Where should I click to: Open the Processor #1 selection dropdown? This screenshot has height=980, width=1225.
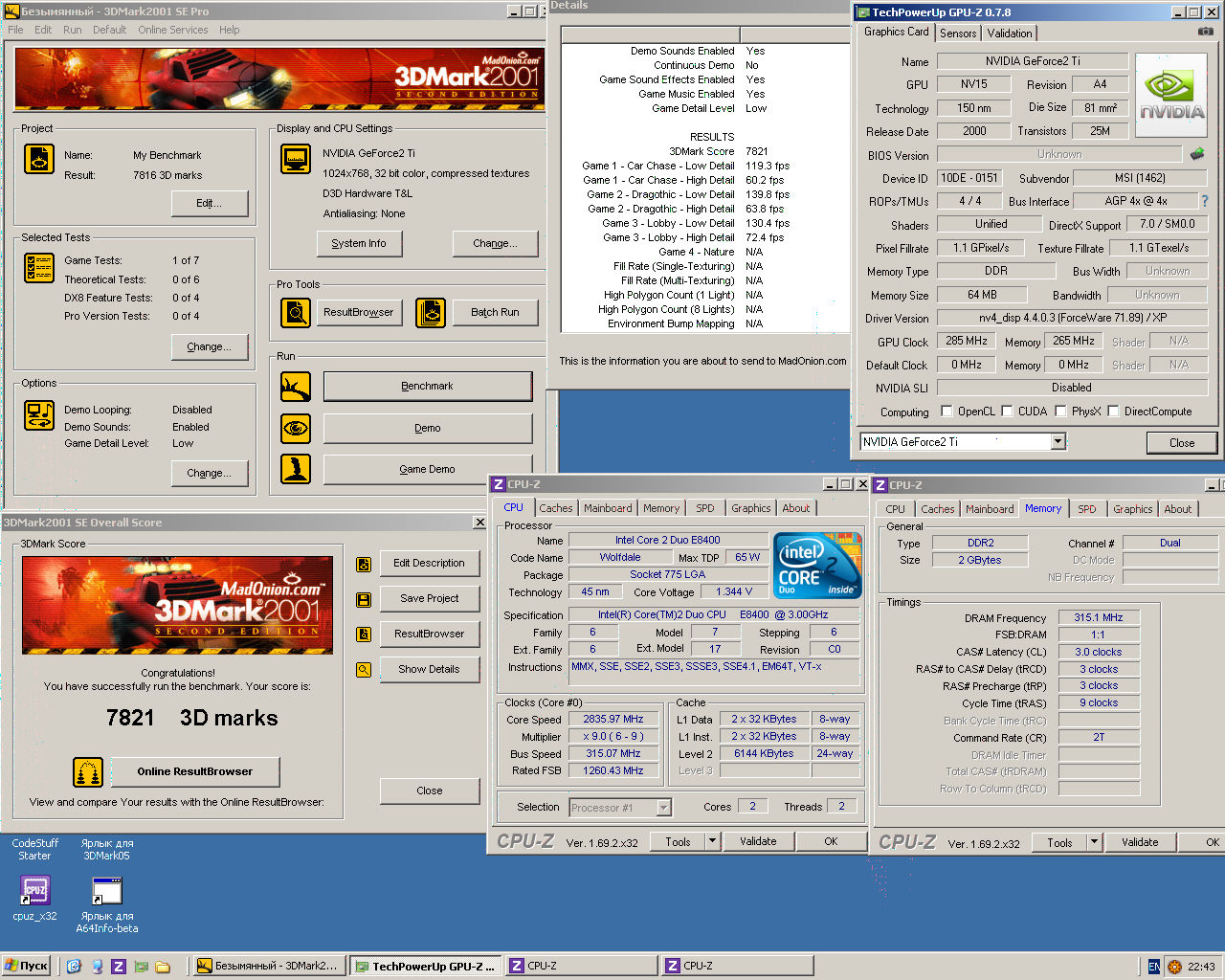tap(664, 808)
